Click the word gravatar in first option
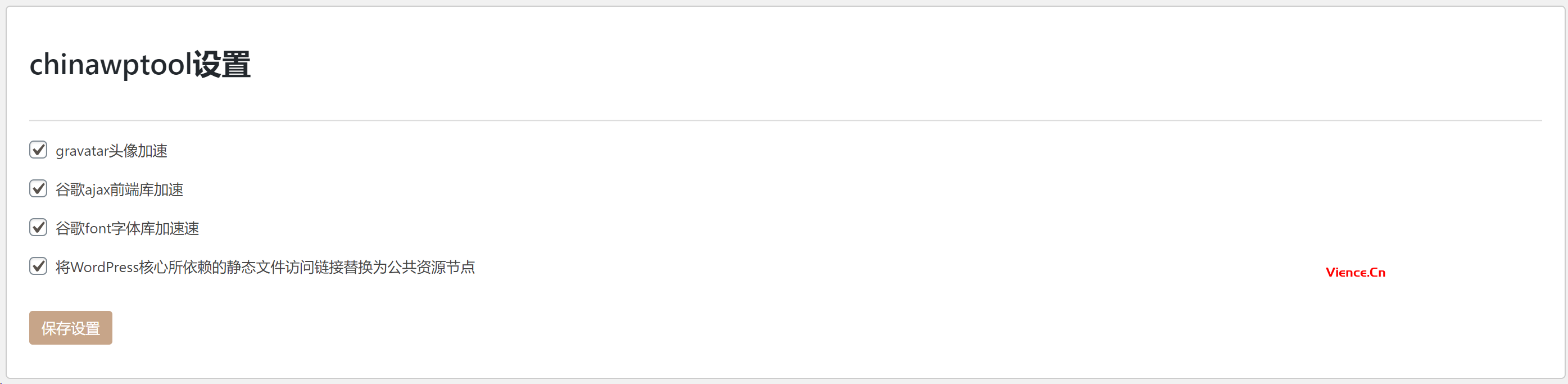This screenshot has height=384, width=1568. point(82,151)
